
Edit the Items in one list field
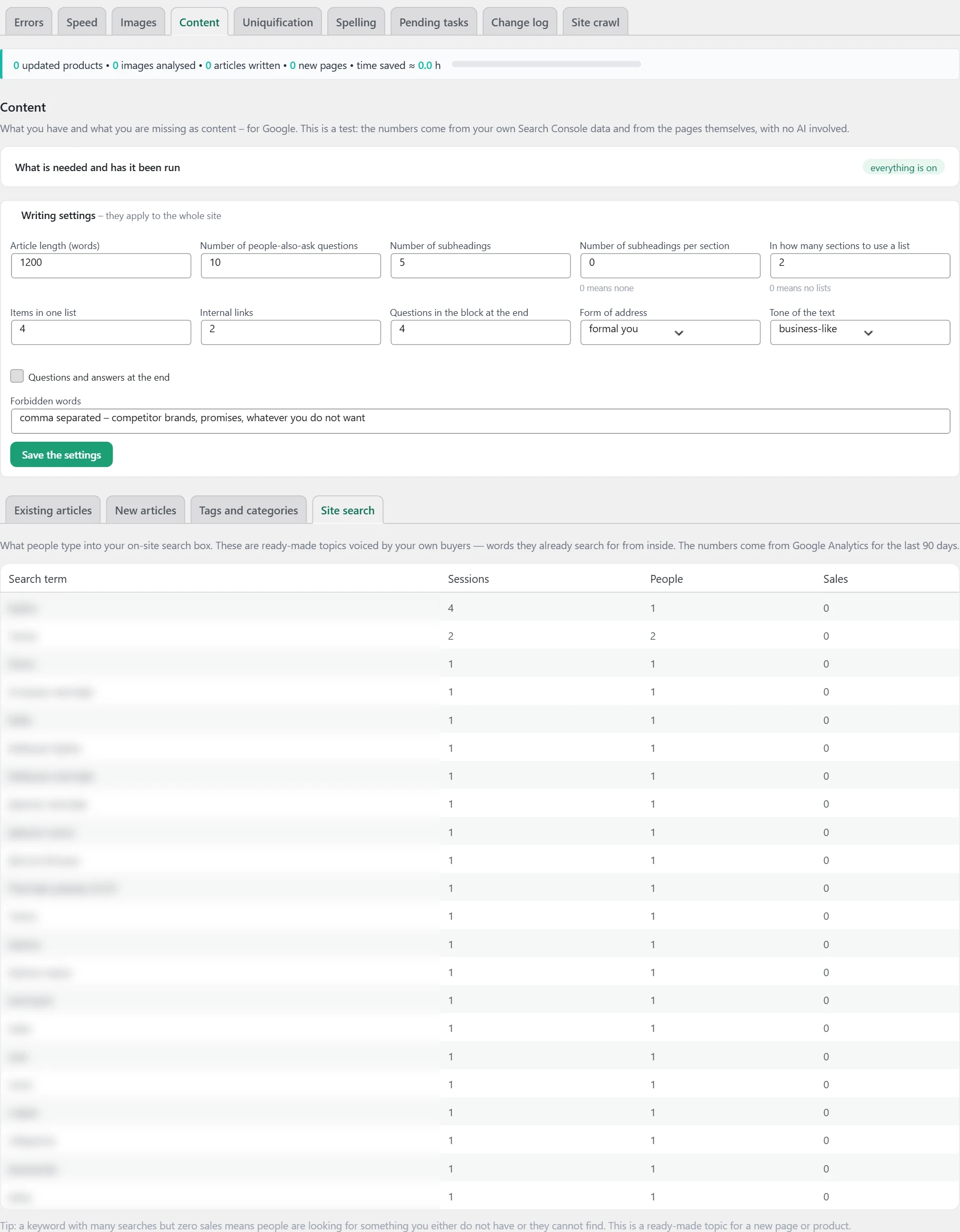101,332
